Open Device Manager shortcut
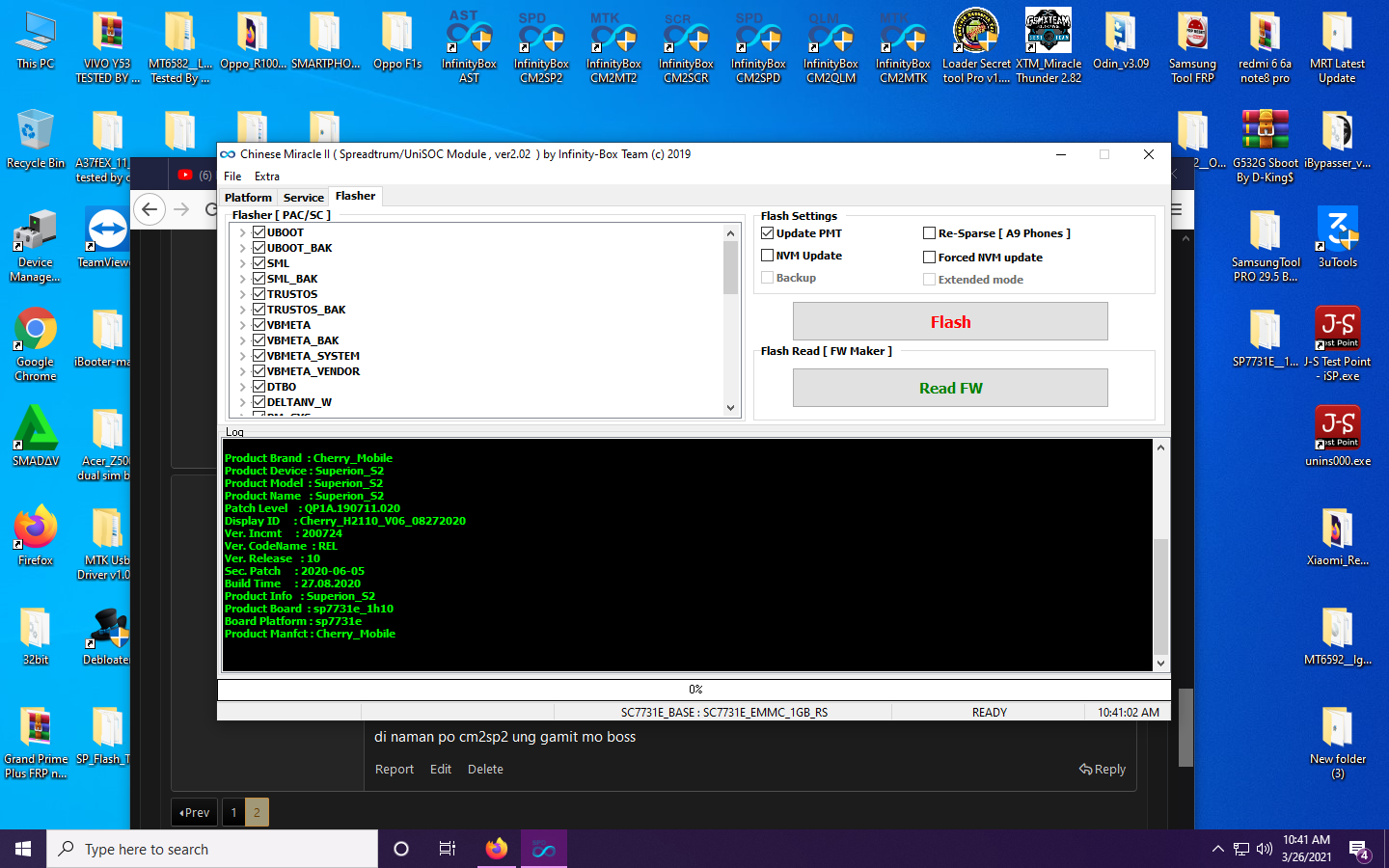Screen dimensions: 1389x868 point(36,246)
